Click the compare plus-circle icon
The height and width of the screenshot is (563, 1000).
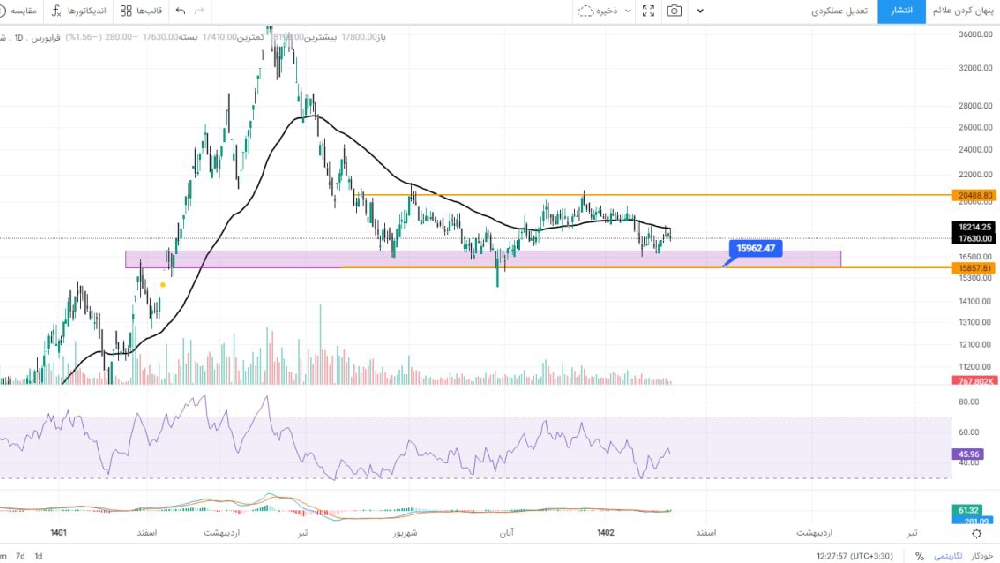2,11
